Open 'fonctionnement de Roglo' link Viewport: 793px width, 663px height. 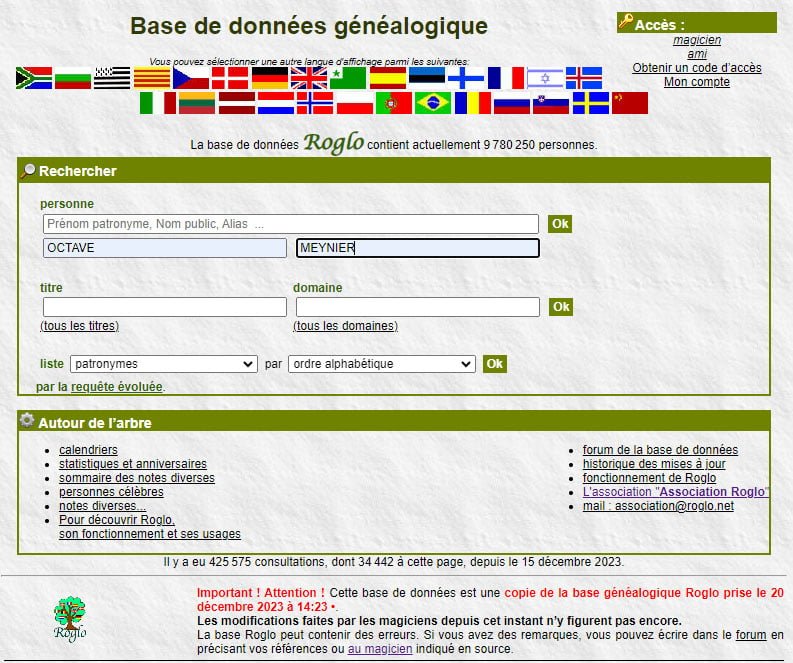649,478
